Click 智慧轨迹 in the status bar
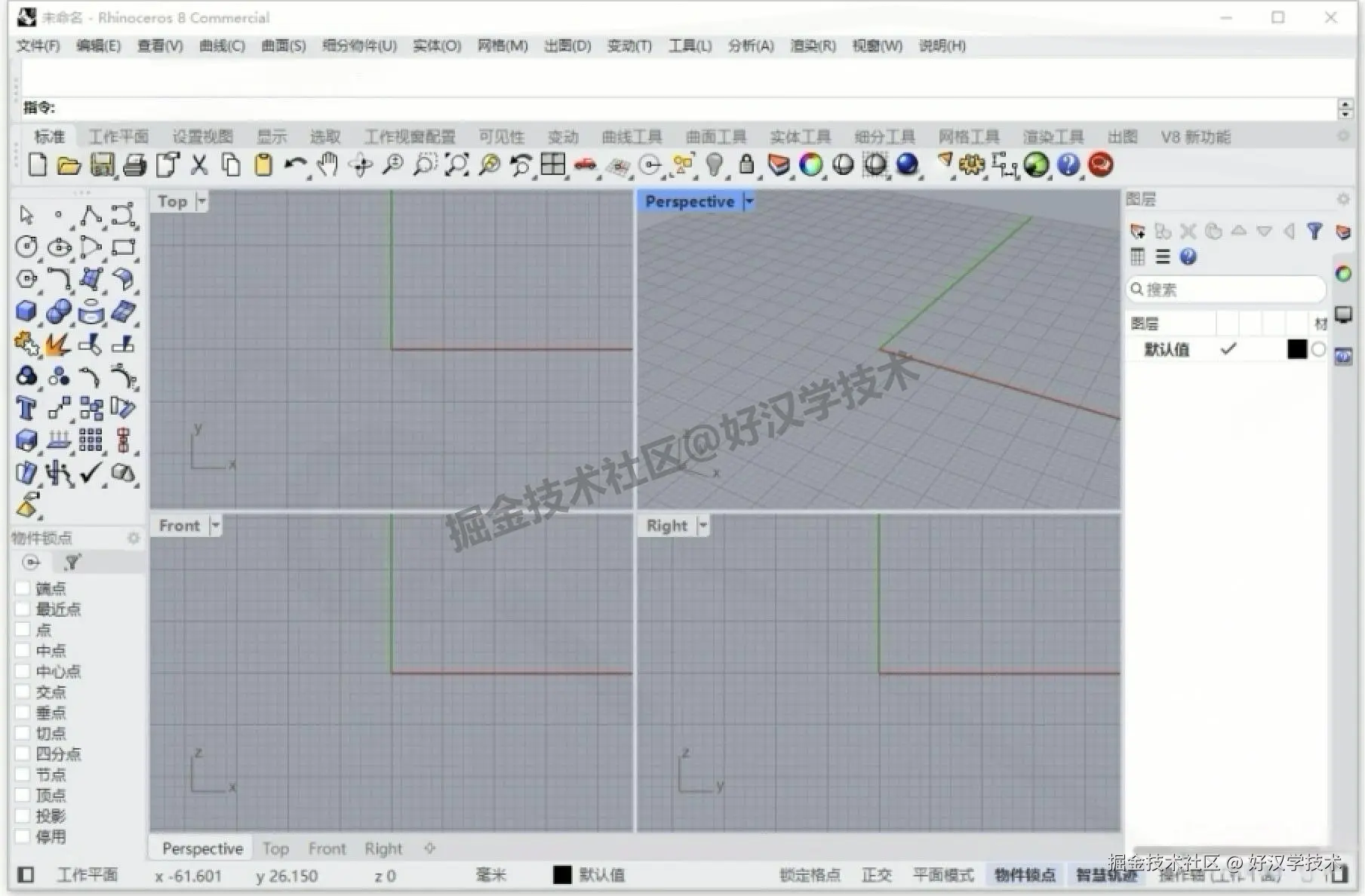 (x=1106, y=875)
